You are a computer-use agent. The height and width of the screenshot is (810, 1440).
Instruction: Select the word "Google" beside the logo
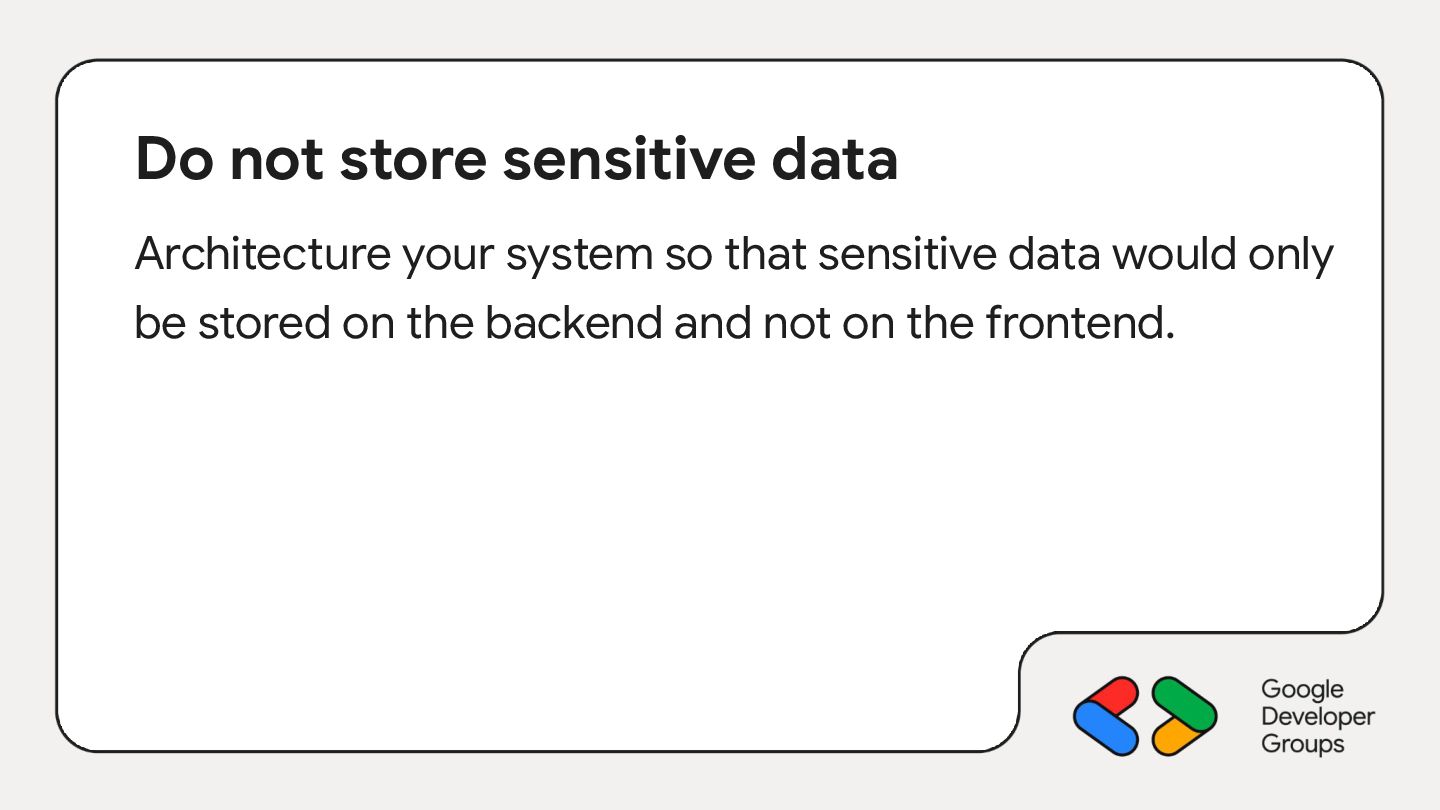click(1302, 689)
